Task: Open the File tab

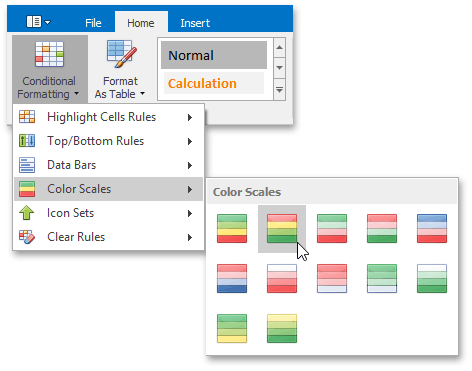Action: 93,23
